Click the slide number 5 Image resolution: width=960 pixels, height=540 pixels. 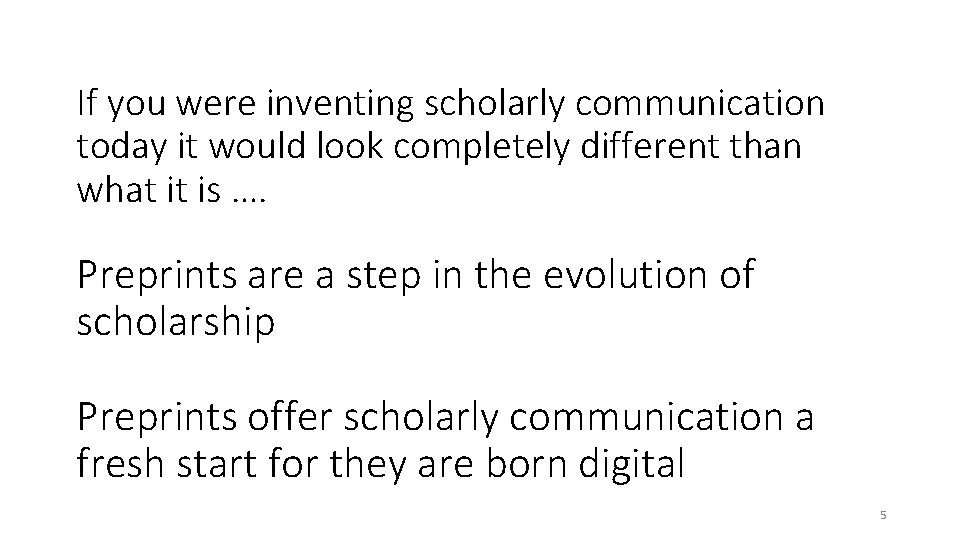click(x=883, y=515)
